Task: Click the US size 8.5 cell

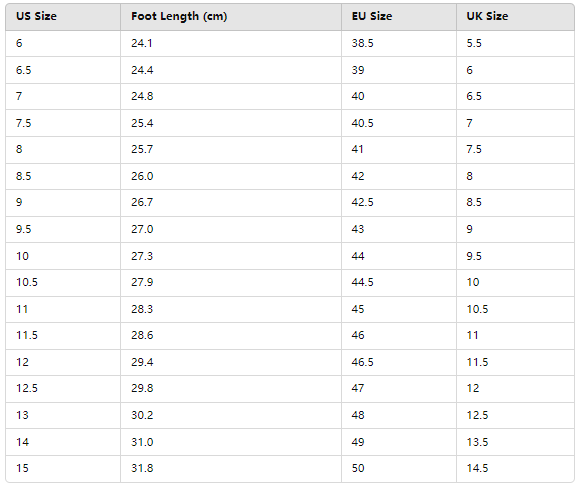Action: point(63,176)
